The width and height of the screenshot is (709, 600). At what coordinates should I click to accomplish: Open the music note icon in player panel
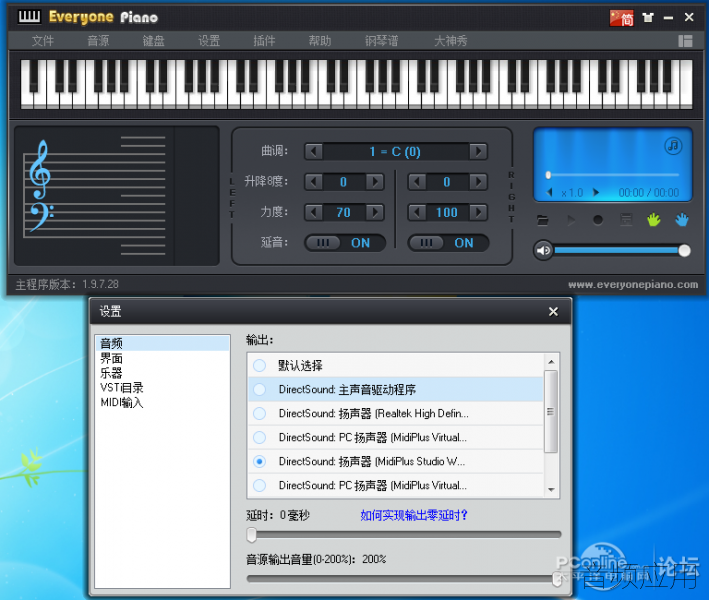[x=673, y=146]
